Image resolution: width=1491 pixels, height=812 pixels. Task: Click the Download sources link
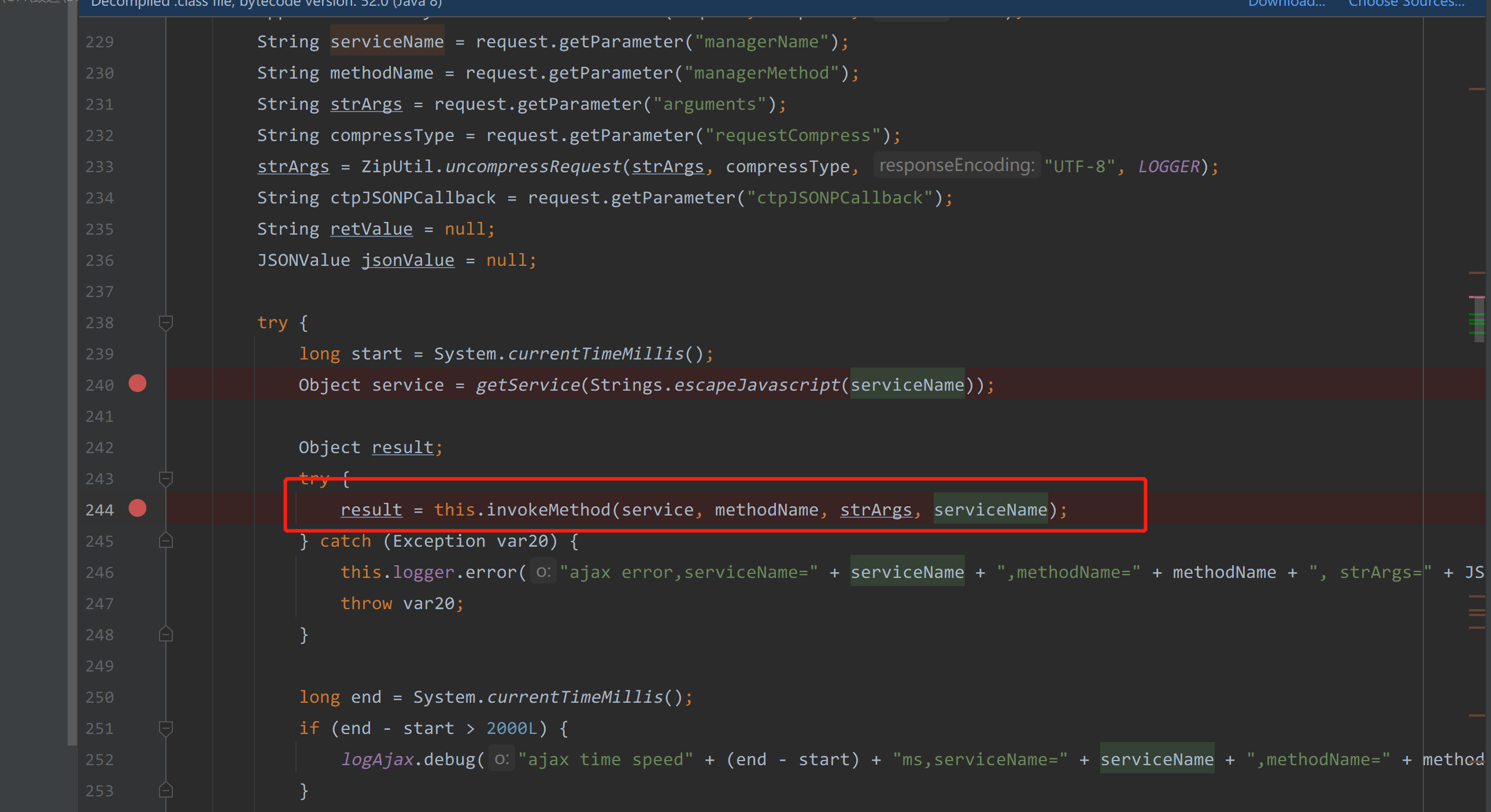[1286, 3]
